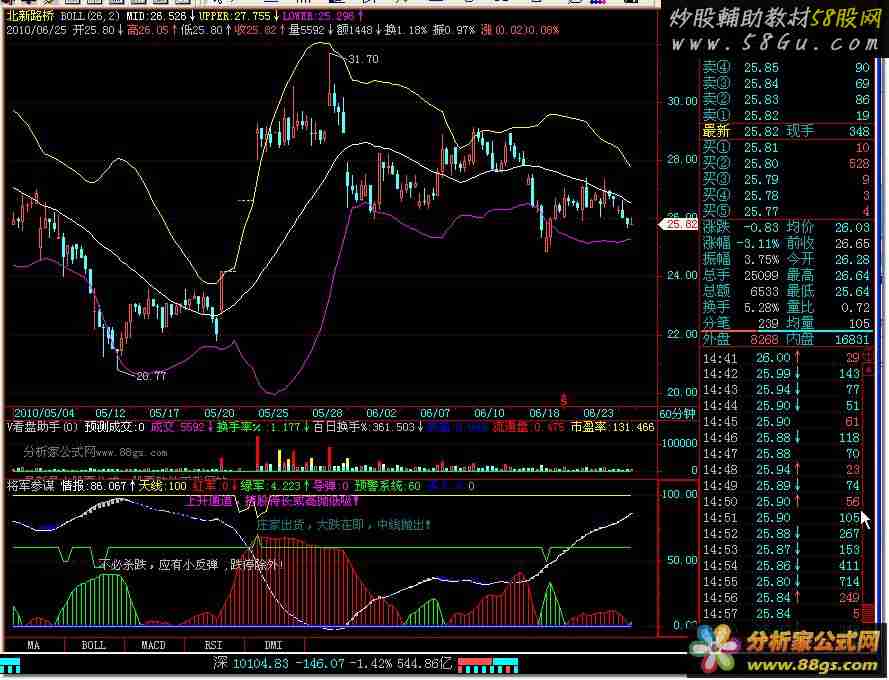
Task: Click the 14:41 trade tick row
Action: coord(782,358)
